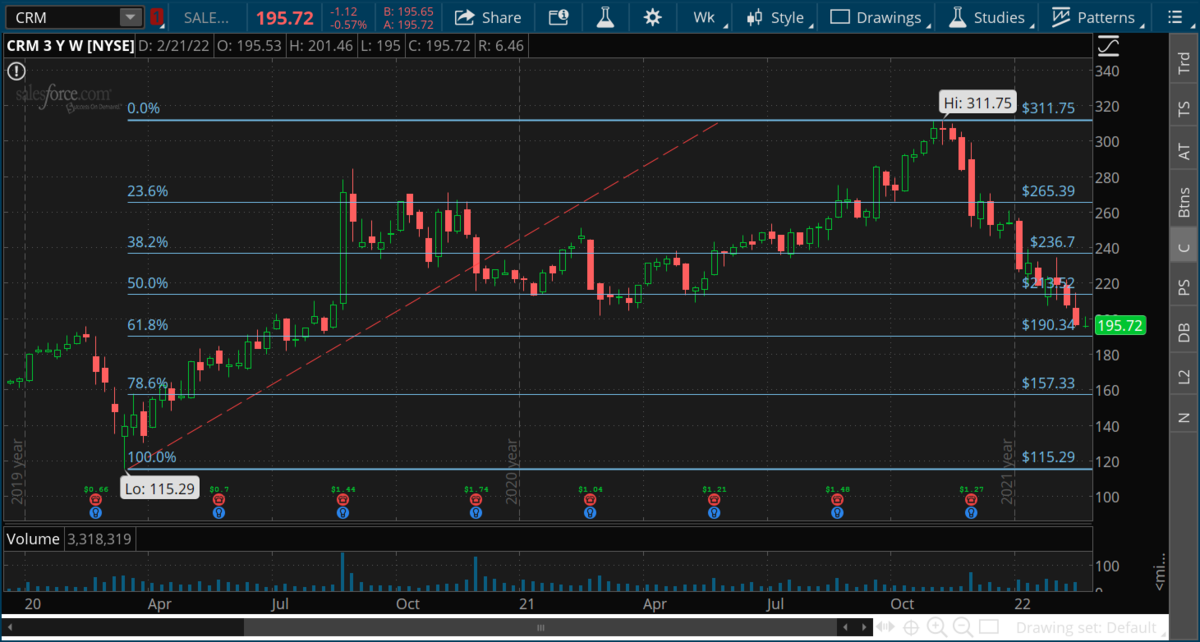1200x642 pixels.
Task: Switch to the Btns sidebar tab
Action: coord(1184,201)
